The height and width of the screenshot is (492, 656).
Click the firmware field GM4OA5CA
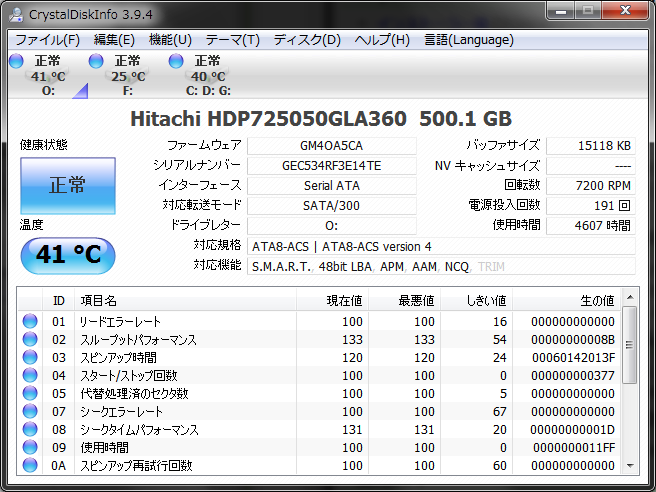(x=332, y=146)
